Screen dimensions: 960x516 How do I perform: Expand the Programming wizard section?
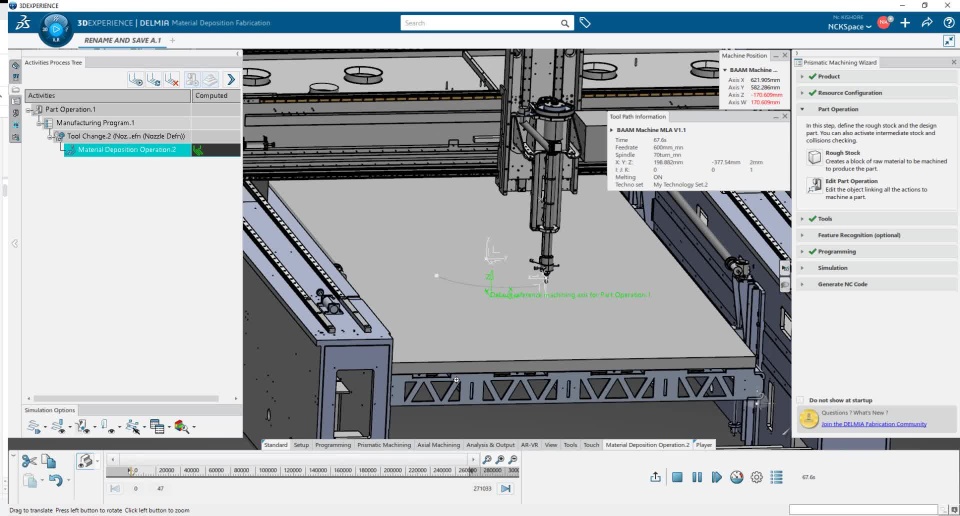click(802, 252)
